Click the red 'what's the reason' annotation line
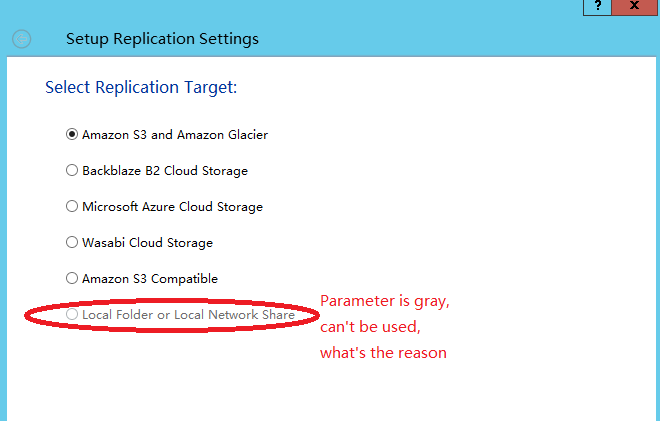Screen dimensions: 660x421 [383, 353]
